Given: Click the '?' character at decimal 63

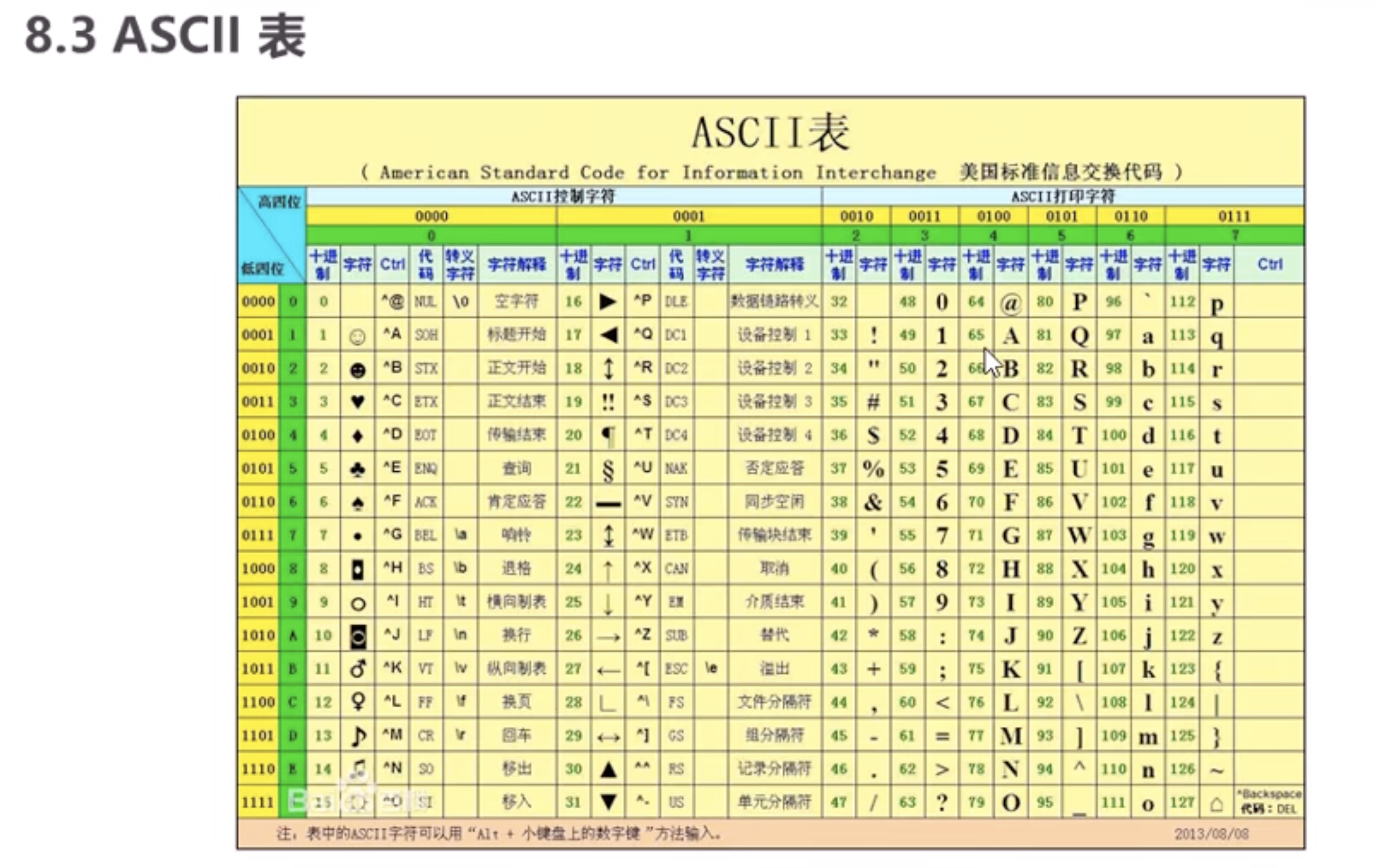Looking at the screenshot, I should (x=942, y=802).
